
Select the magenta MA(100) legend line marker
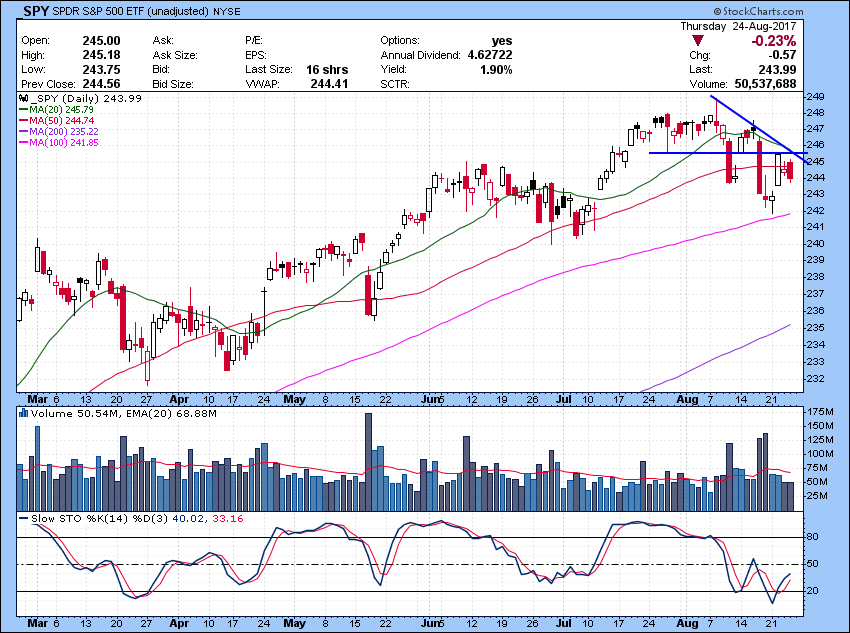[x=24, y=143]
